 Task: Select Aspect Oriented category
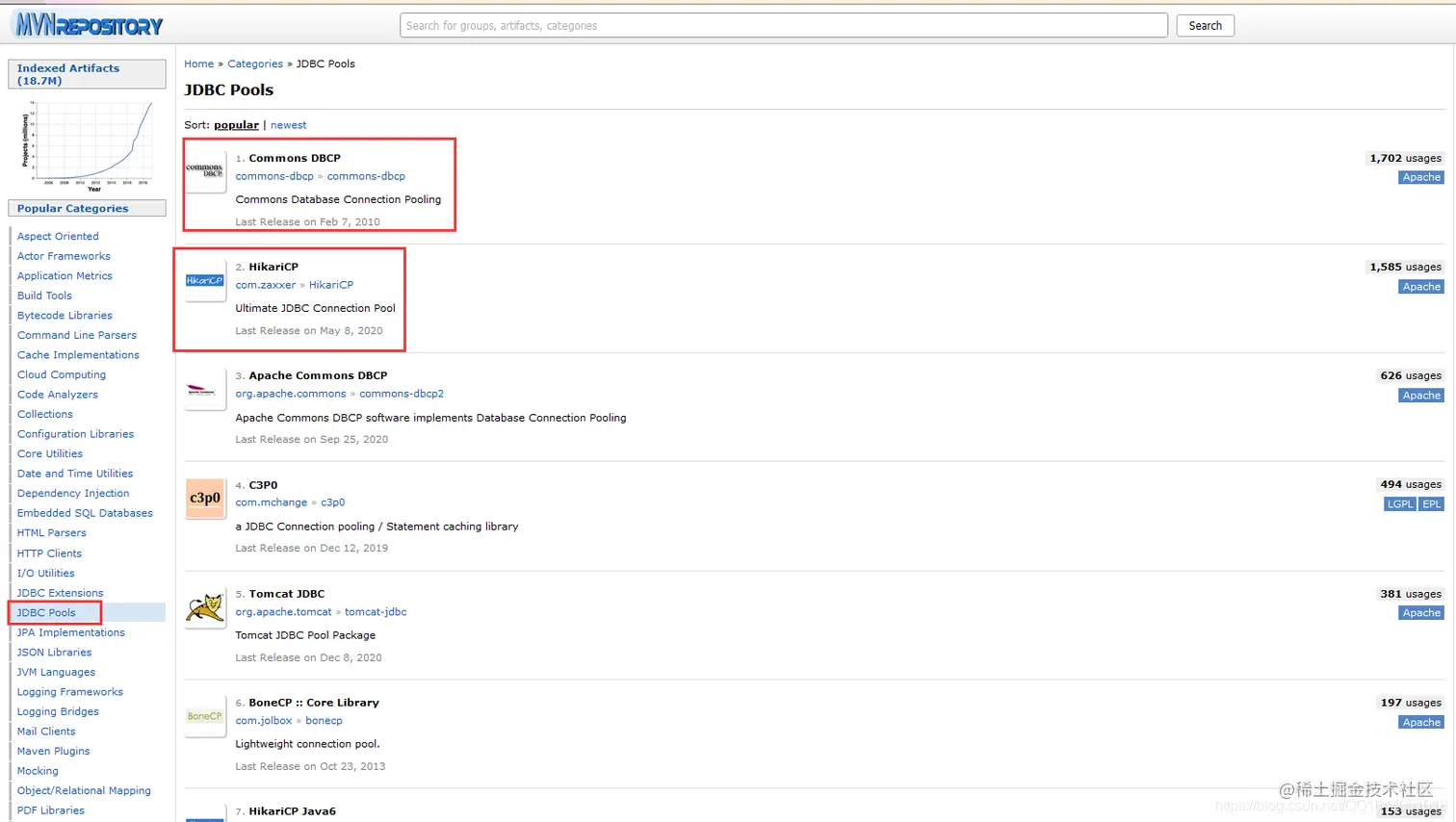(58, 236)
